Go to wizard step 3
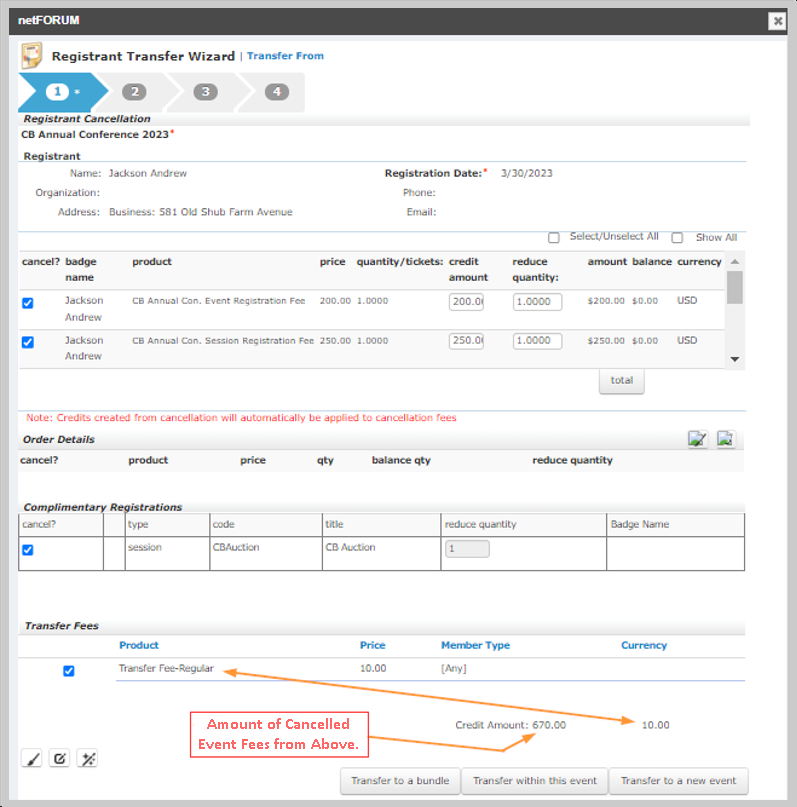 click(x=205, y=92)
